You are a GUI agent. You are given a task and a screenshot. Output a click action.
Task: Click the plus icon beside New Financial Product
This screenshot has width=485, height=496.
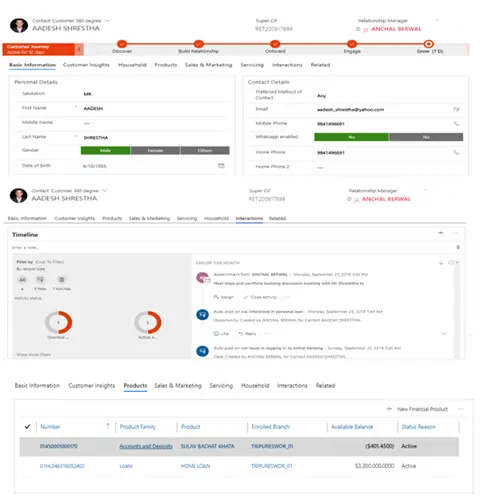[x=389, y=409]
